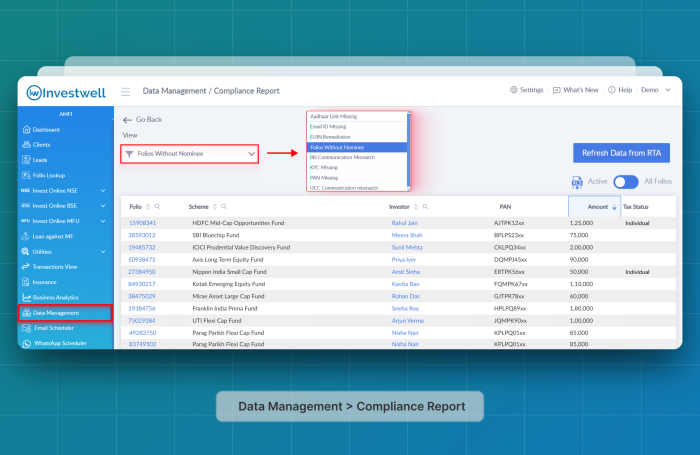The image size is (700, 455).
Task: Toggle Active / All Folios switch
Action: click(625, 182)
